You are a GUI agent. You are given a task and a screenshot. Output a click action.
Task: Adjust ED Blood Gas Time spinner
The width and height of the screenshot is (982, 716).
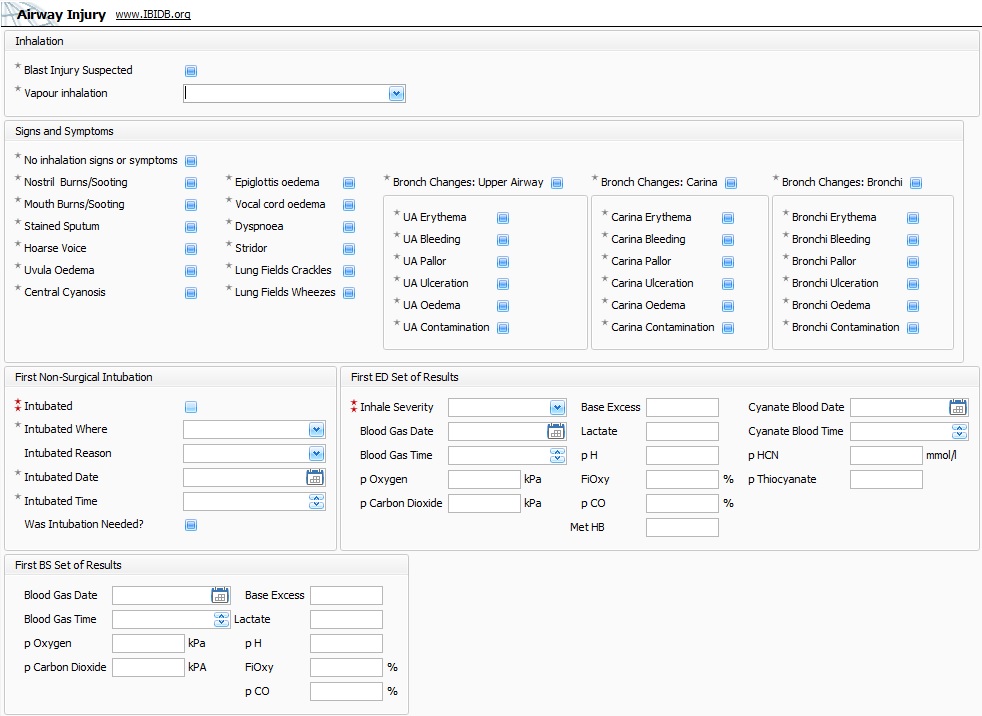point(557,456)
